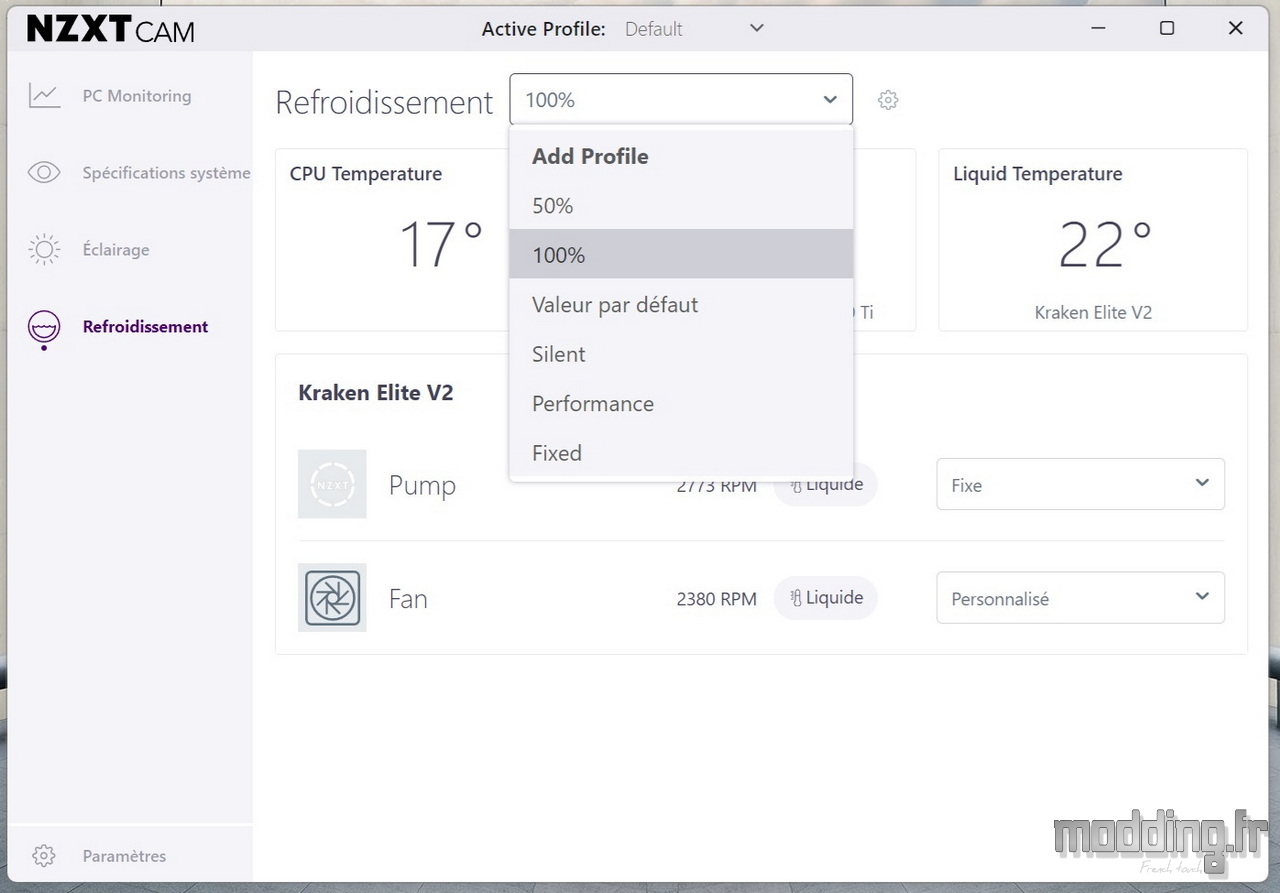
Task: Open Fan mode dropdown showing Personnalisé
Action: pyautogui.click(x=1080, y=598)
